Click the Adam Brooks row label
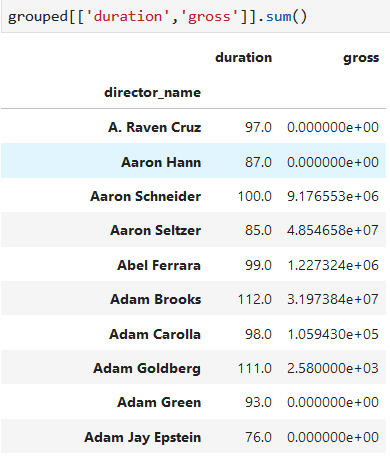This screenshot has width=390, height=456. point(155,299)
